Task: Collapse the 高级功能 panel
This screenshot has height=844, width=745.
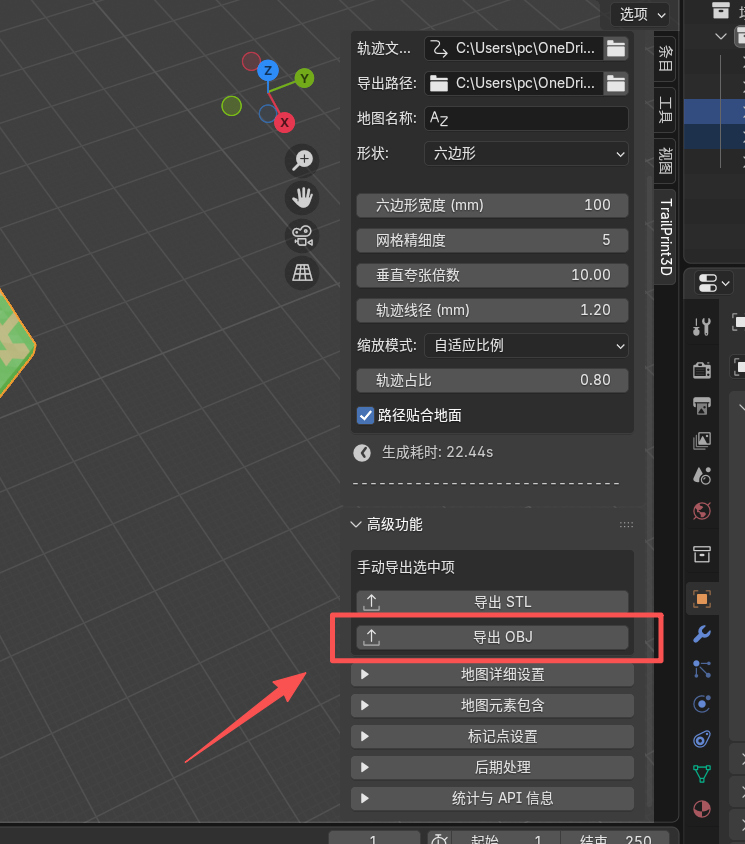Action: pos(356,524)
